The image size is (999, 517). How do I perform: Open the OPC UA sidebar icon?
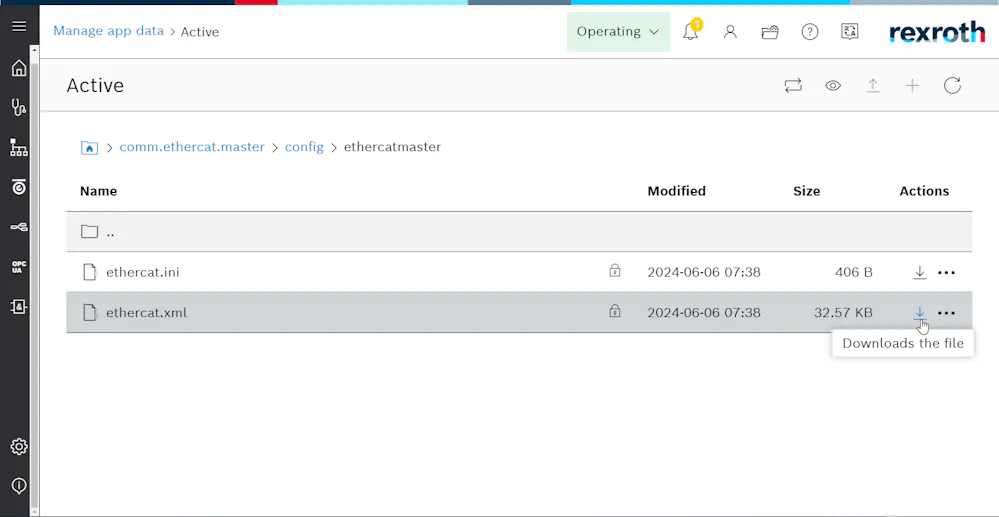point(19,267)
